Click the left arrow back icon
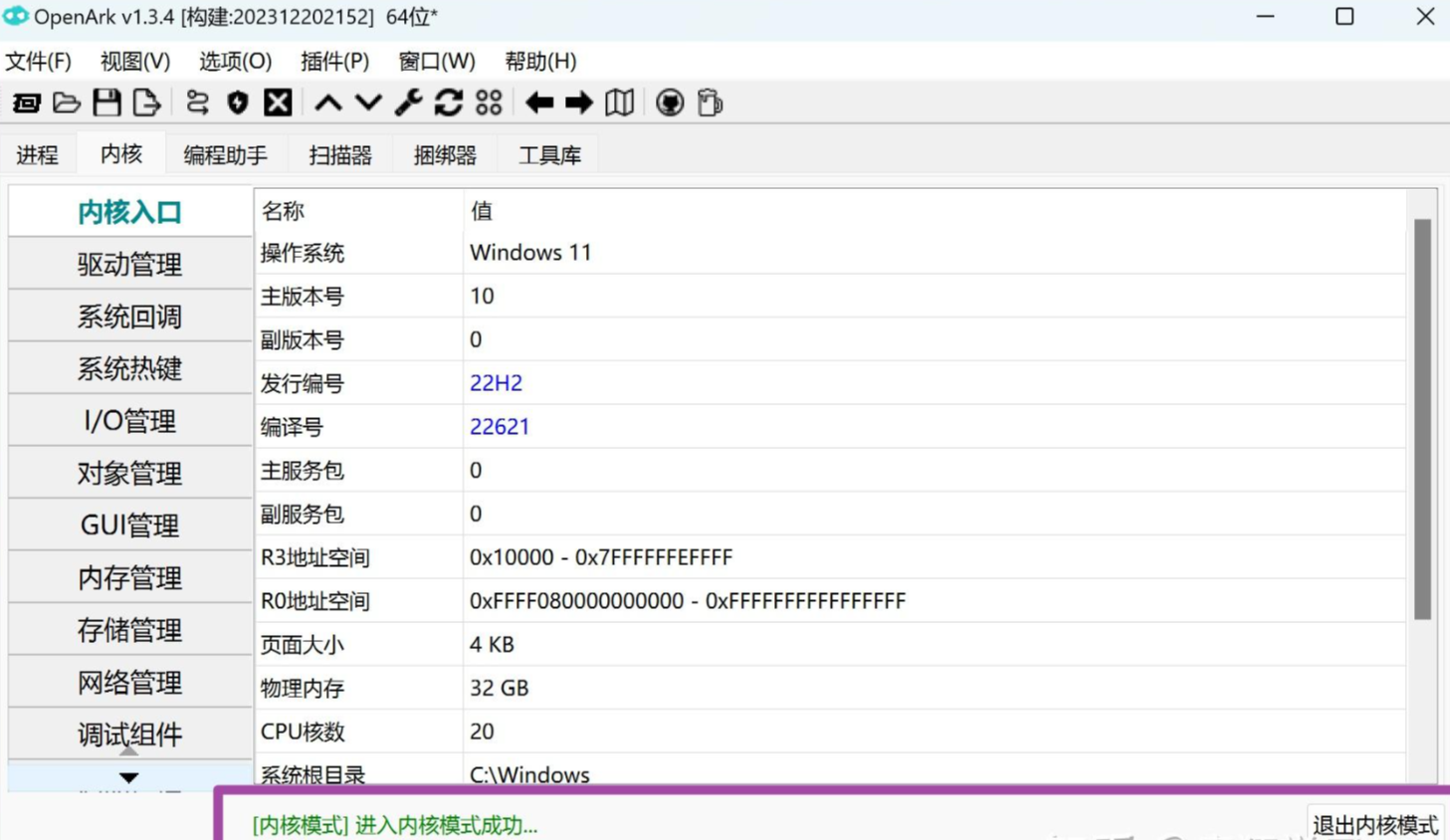Image resolution: width=1450 pixels, height=840 pixels. click(x=539, y=103)
